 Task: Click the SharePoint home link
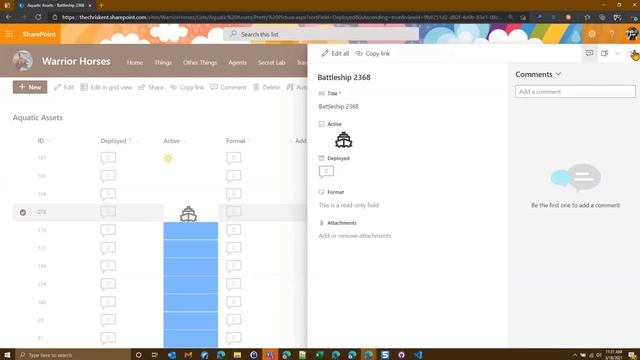(x=39, y=34)
